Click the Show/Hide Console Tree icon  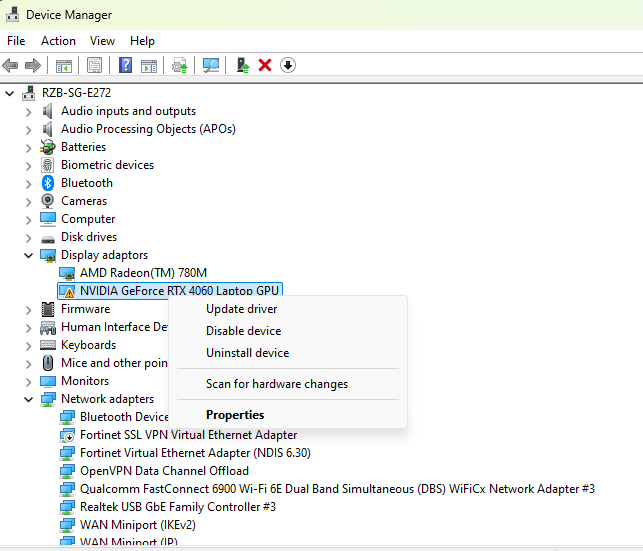pyautogui.click(x=64, y=66)
